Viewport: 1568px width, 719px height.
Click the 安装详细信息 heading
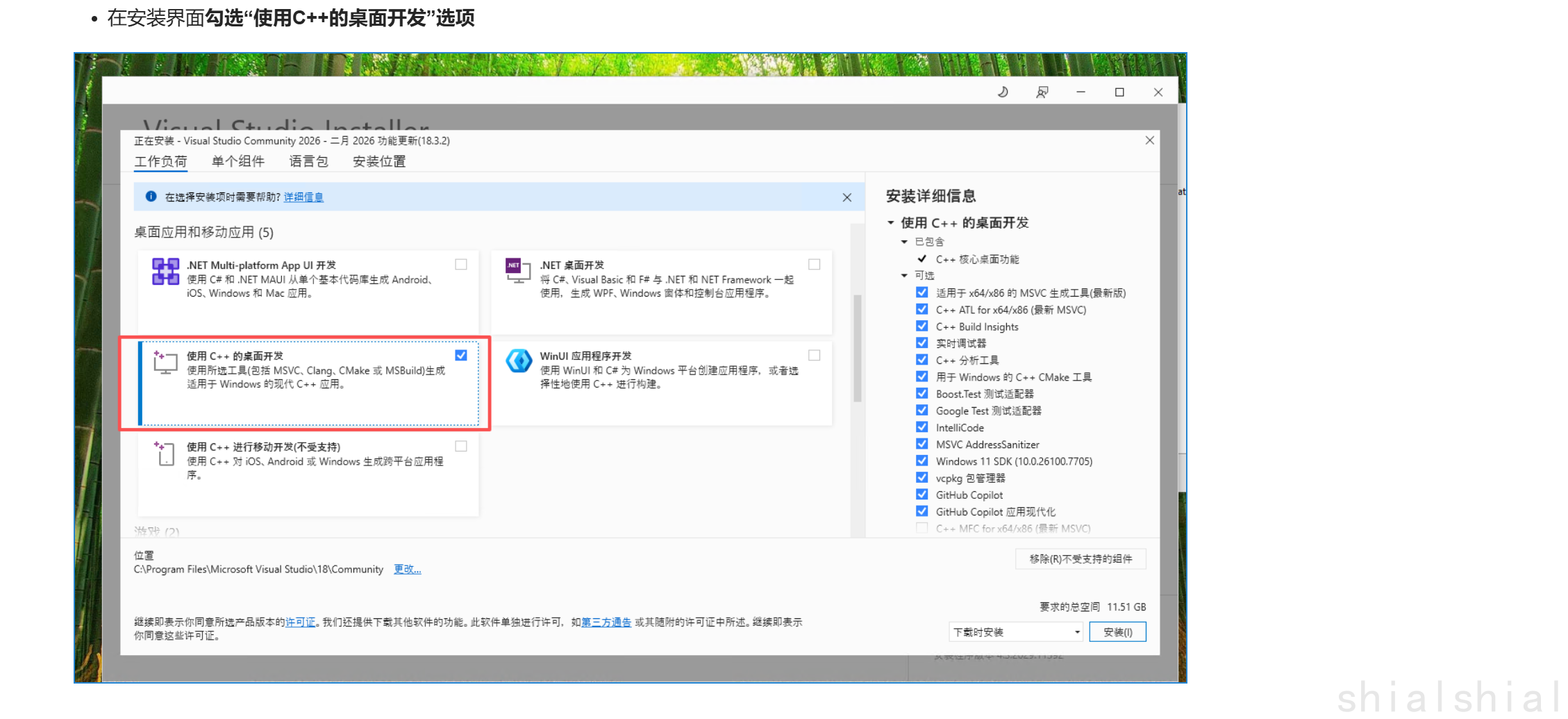(931, 197)
